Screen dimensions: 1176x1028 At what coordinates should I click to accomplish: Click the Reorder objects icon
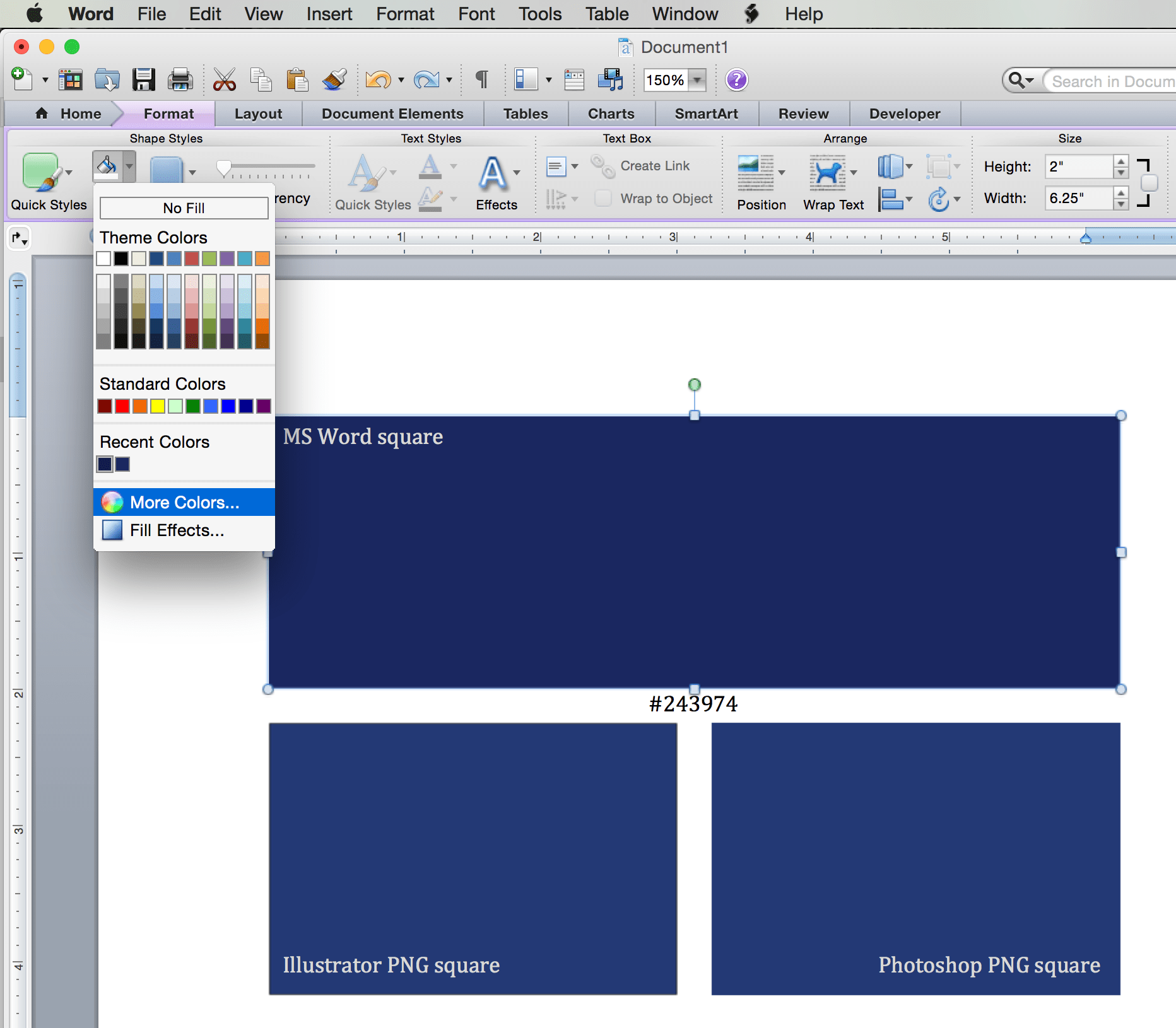[890, 166]
